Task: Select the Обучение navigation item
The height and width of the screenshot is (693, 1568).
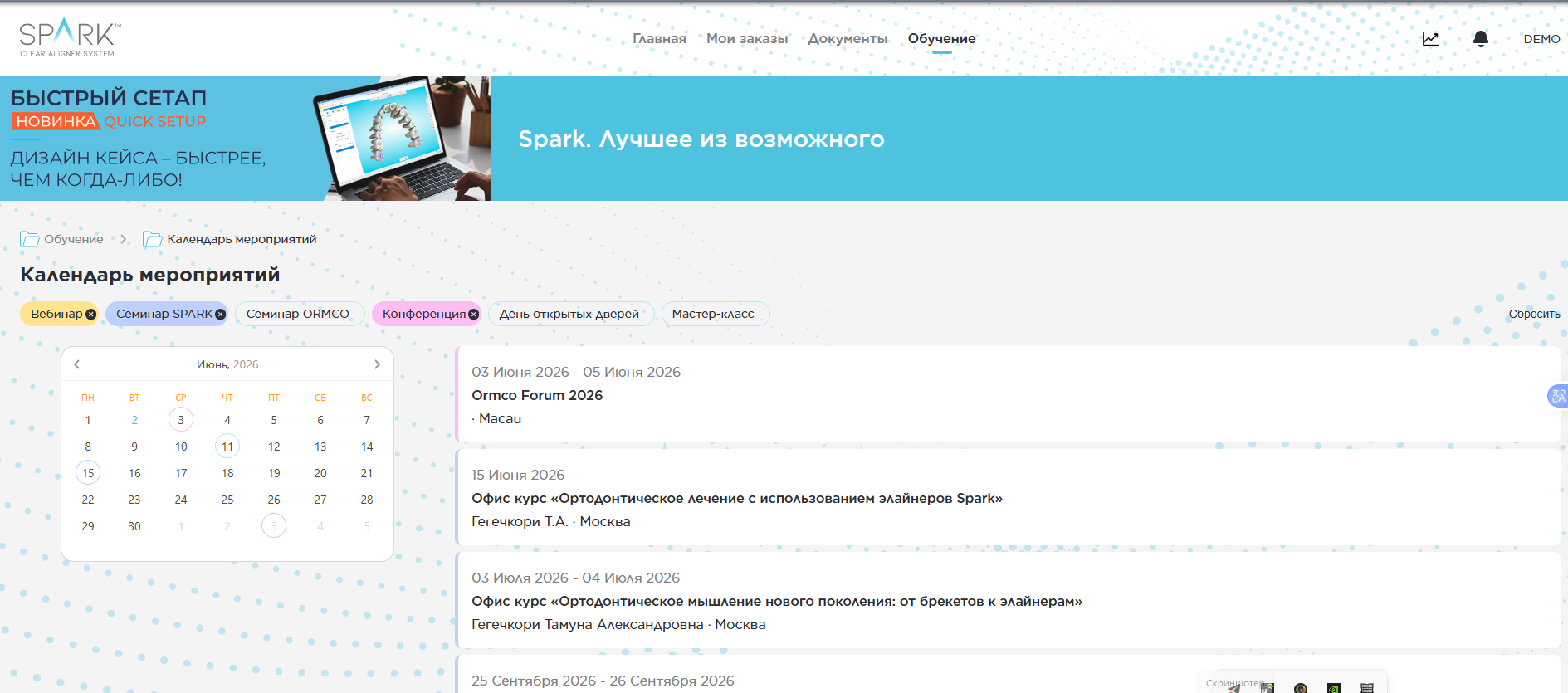Action: [941, 39]
